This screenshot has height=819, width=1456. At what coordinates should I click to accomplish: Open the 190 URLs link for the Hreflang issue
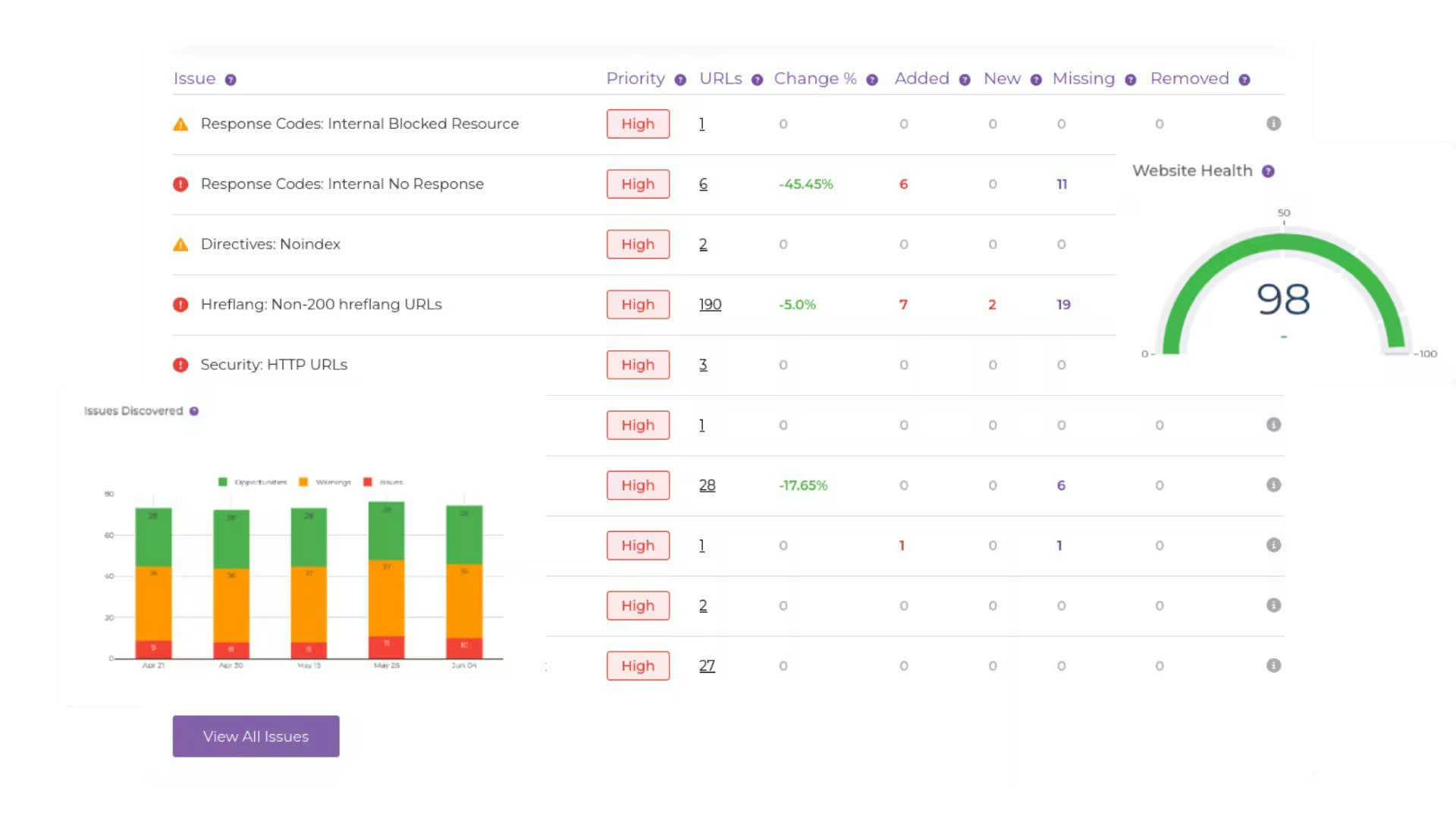click(x=710, y=304)
